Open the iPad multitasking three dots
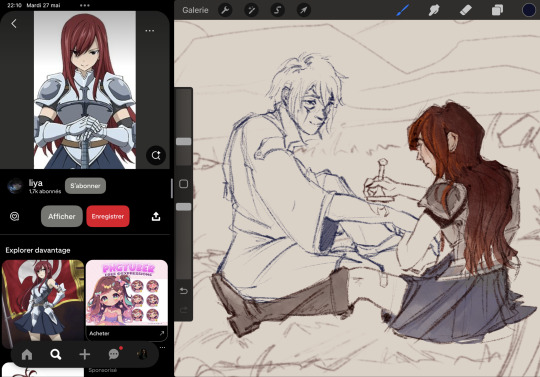Screen dimensions: 540x377 tap(84, 5)
